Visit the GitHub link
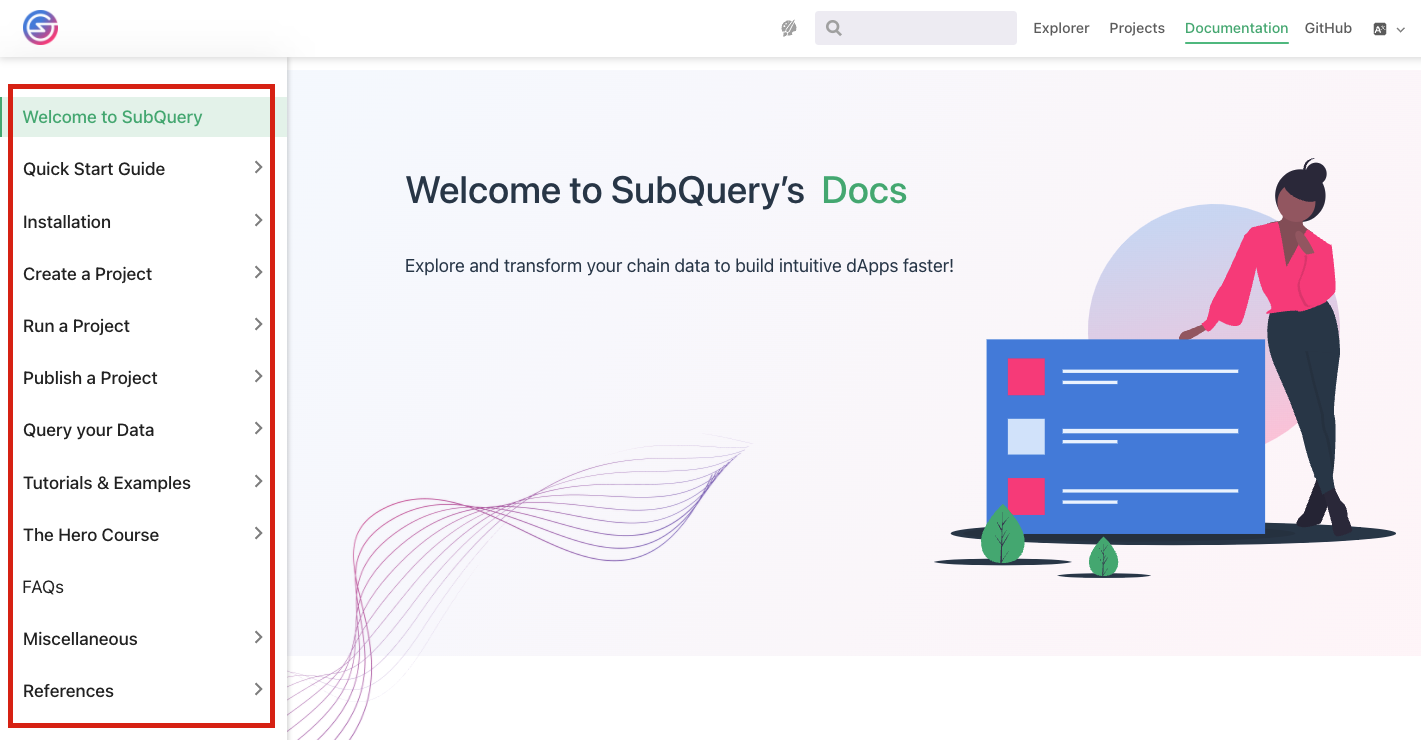The image size is (1421, 740). [x=1327, y=27]
